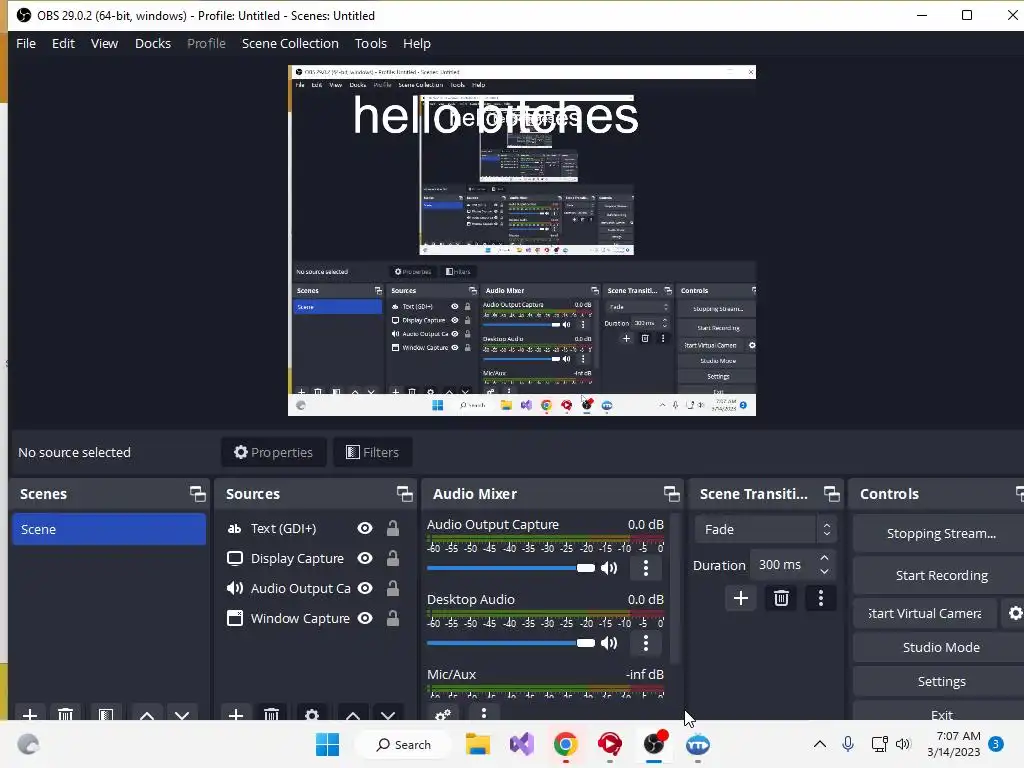Image resolution: width=1024 pixels, height=768 pixels.
Task: Hide the Display Capture source
Action: pos(365,558)
